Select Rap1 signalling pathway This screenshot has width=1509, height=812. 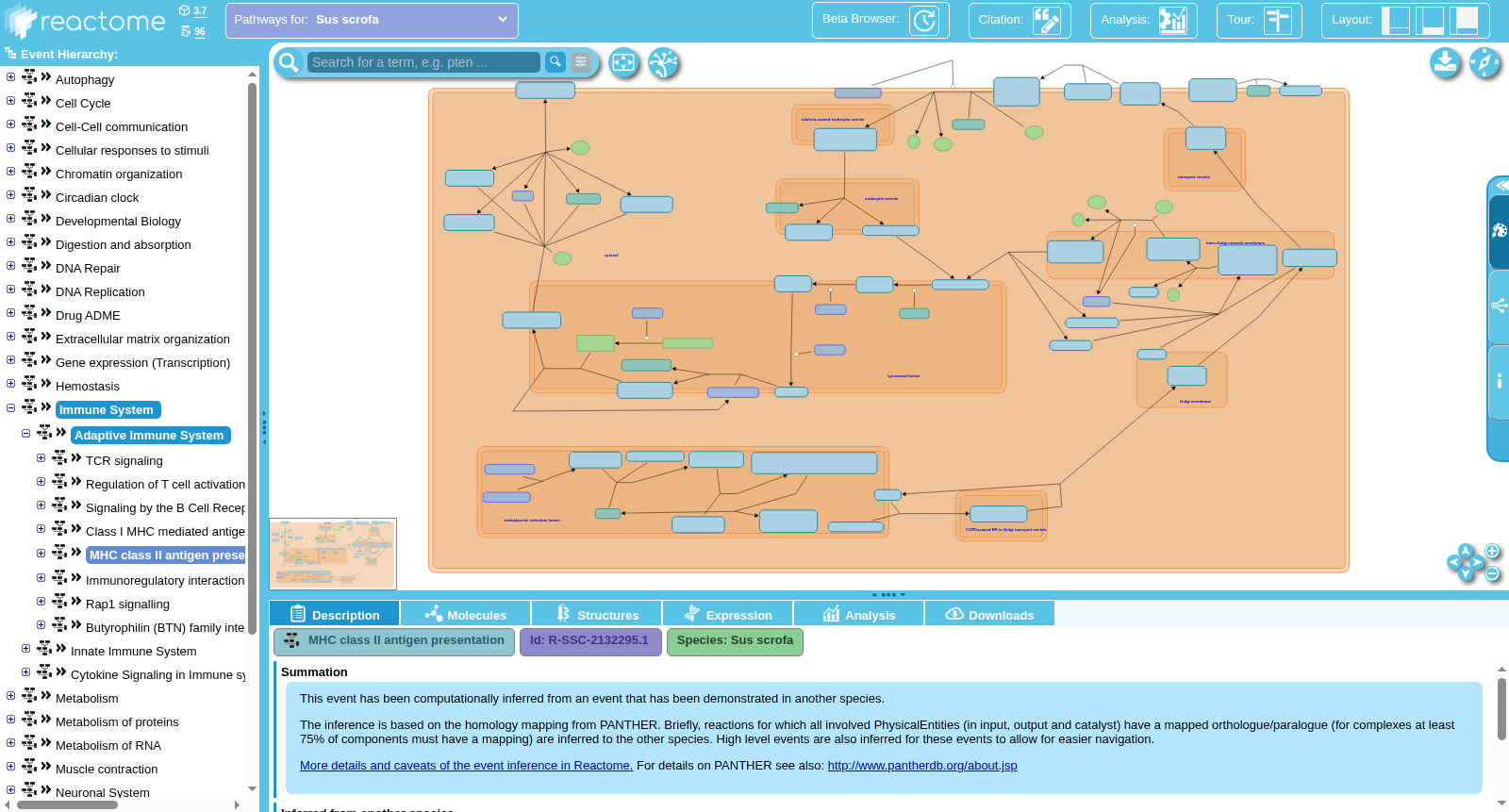(x=127, y=605)
